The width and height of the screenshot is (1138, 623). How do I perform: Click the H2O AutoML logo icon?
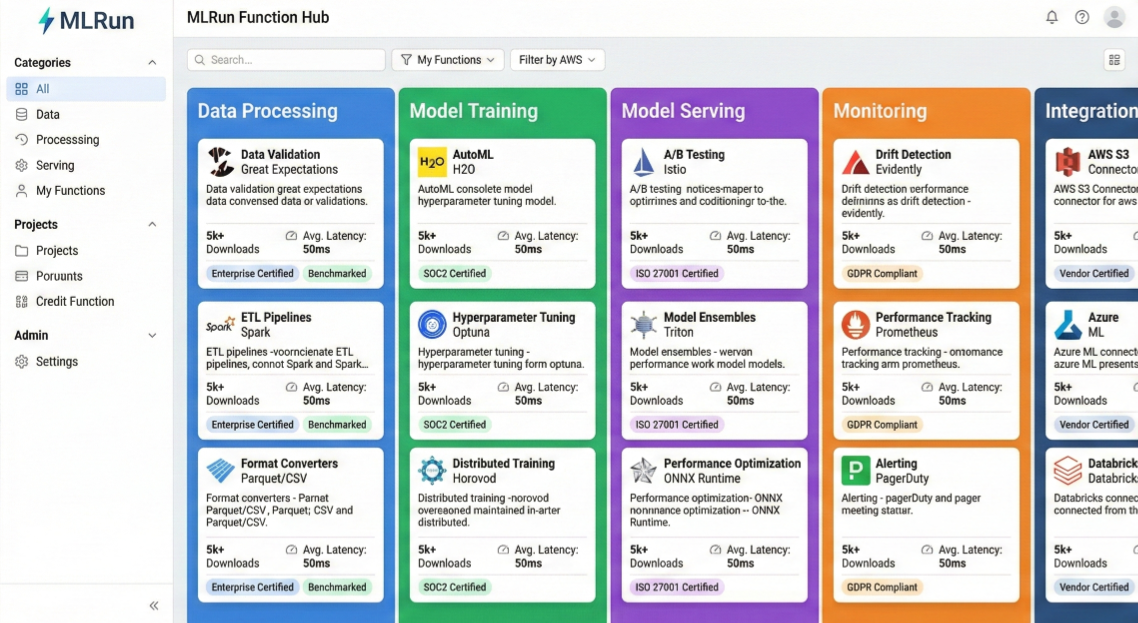click(432, 162)
